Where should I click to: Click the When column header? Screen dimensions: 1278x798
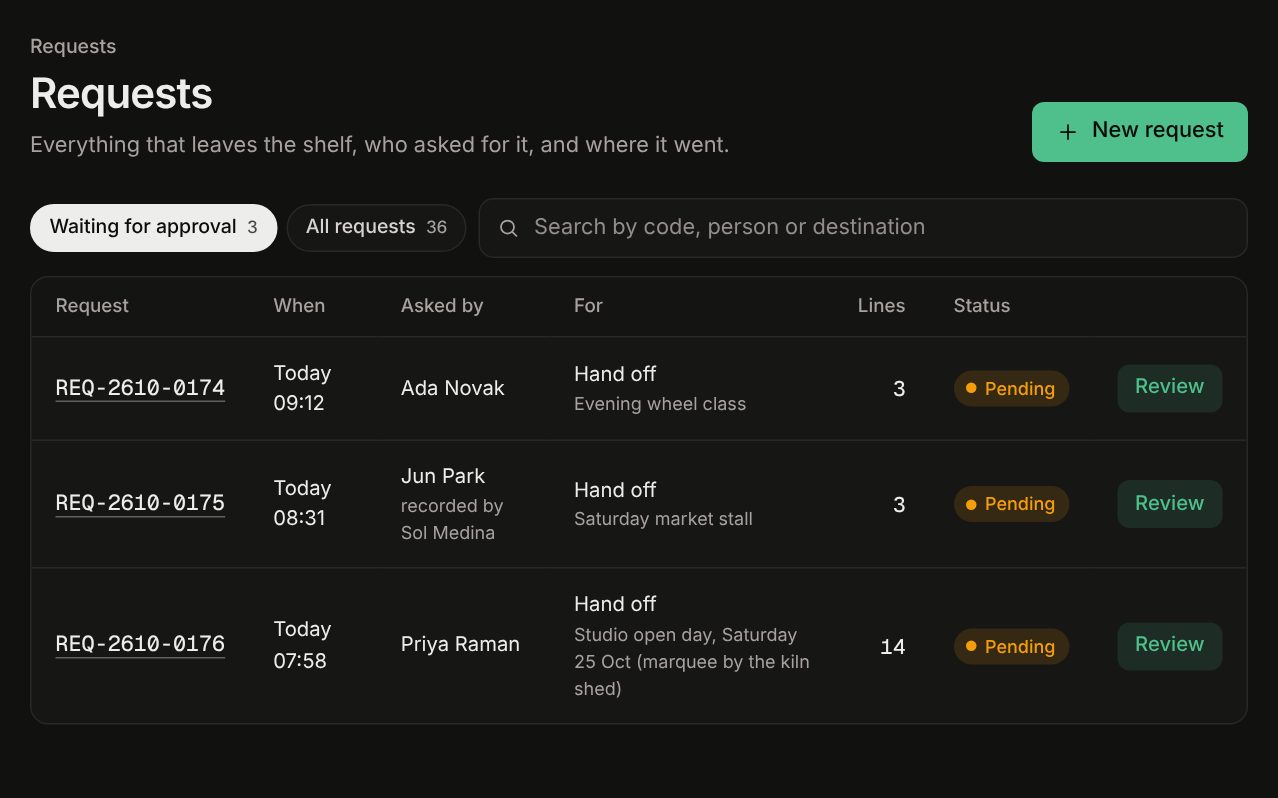click(299, 306)
